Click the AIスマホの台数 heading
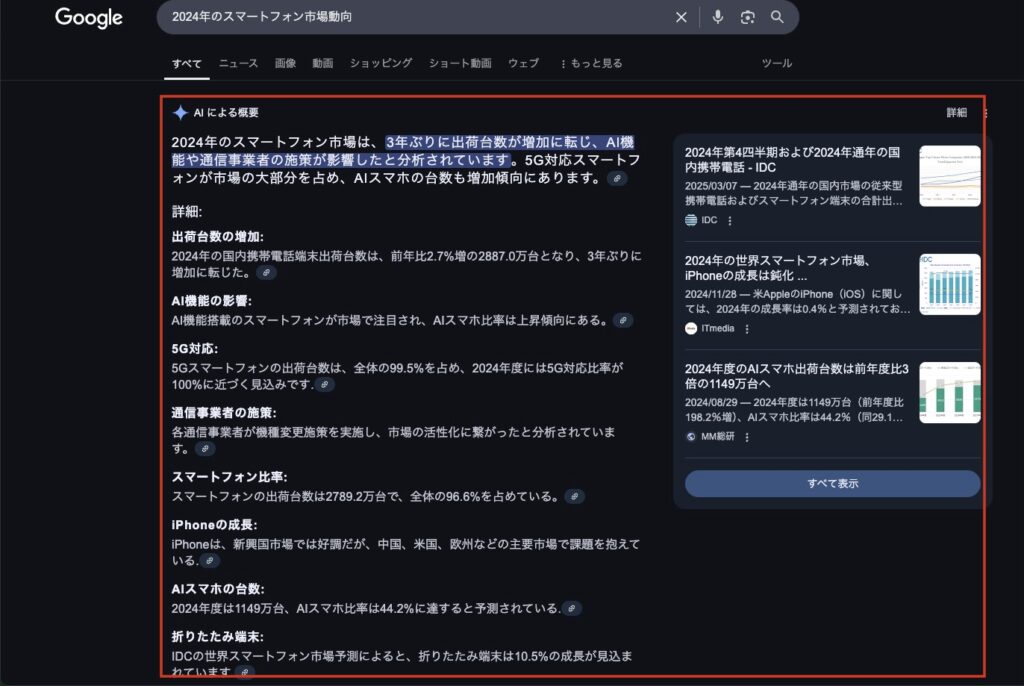 217,589
